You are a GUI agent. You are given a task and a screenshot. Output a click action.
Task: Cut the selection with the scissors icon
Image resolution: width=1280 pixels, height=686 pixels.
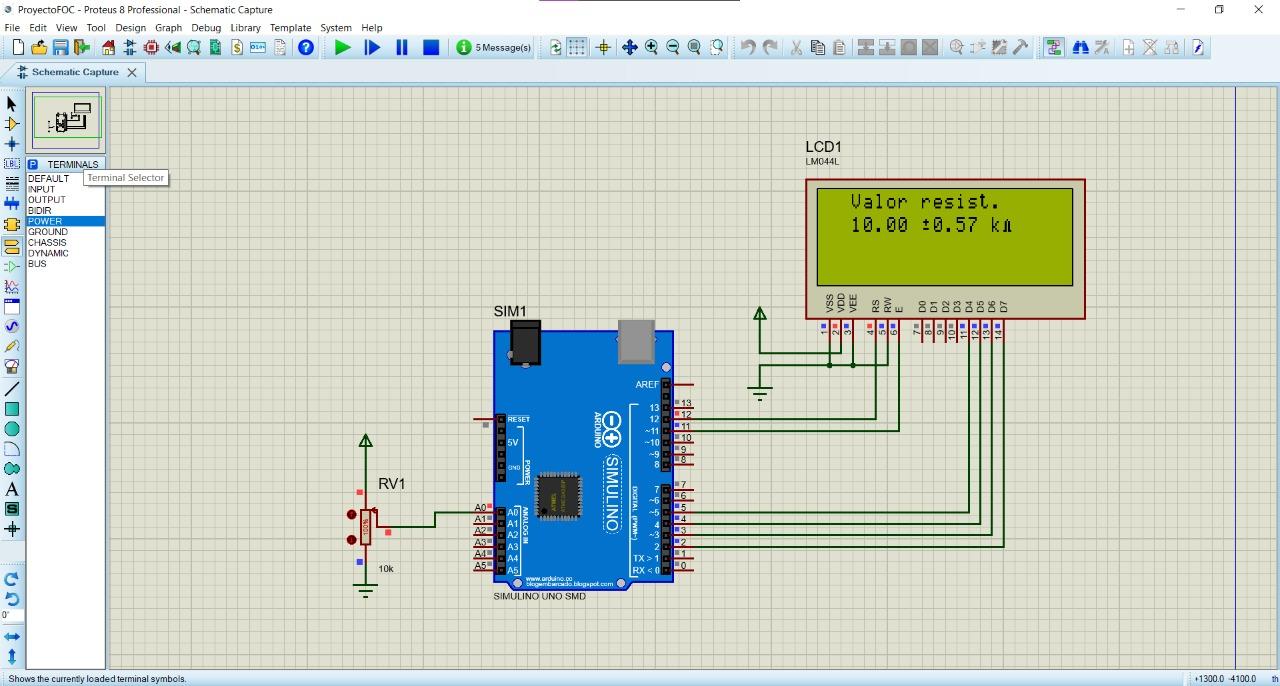pos(796,47)
